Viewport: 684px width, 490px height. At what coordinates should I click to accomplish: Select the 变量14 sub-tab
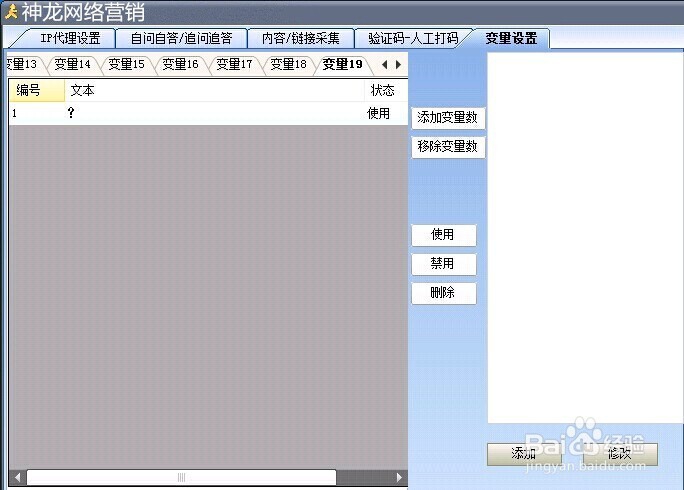coord(72,65)
